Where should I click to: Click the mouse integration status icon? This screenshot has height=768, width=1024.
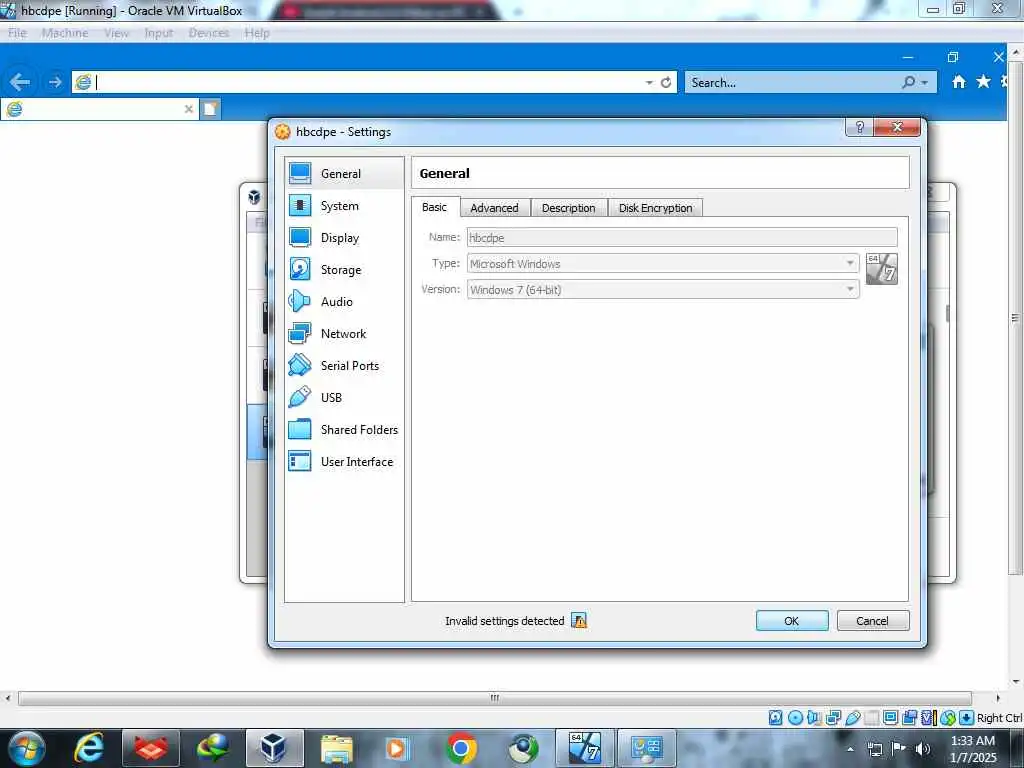[948, 718]
